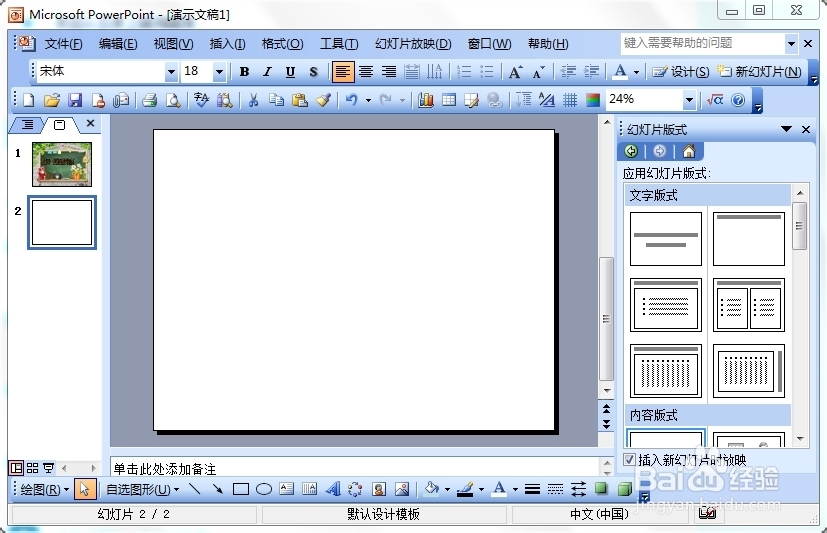Turn on Center alignment
This screenshot has width=827, height=533.
point(366,72)
